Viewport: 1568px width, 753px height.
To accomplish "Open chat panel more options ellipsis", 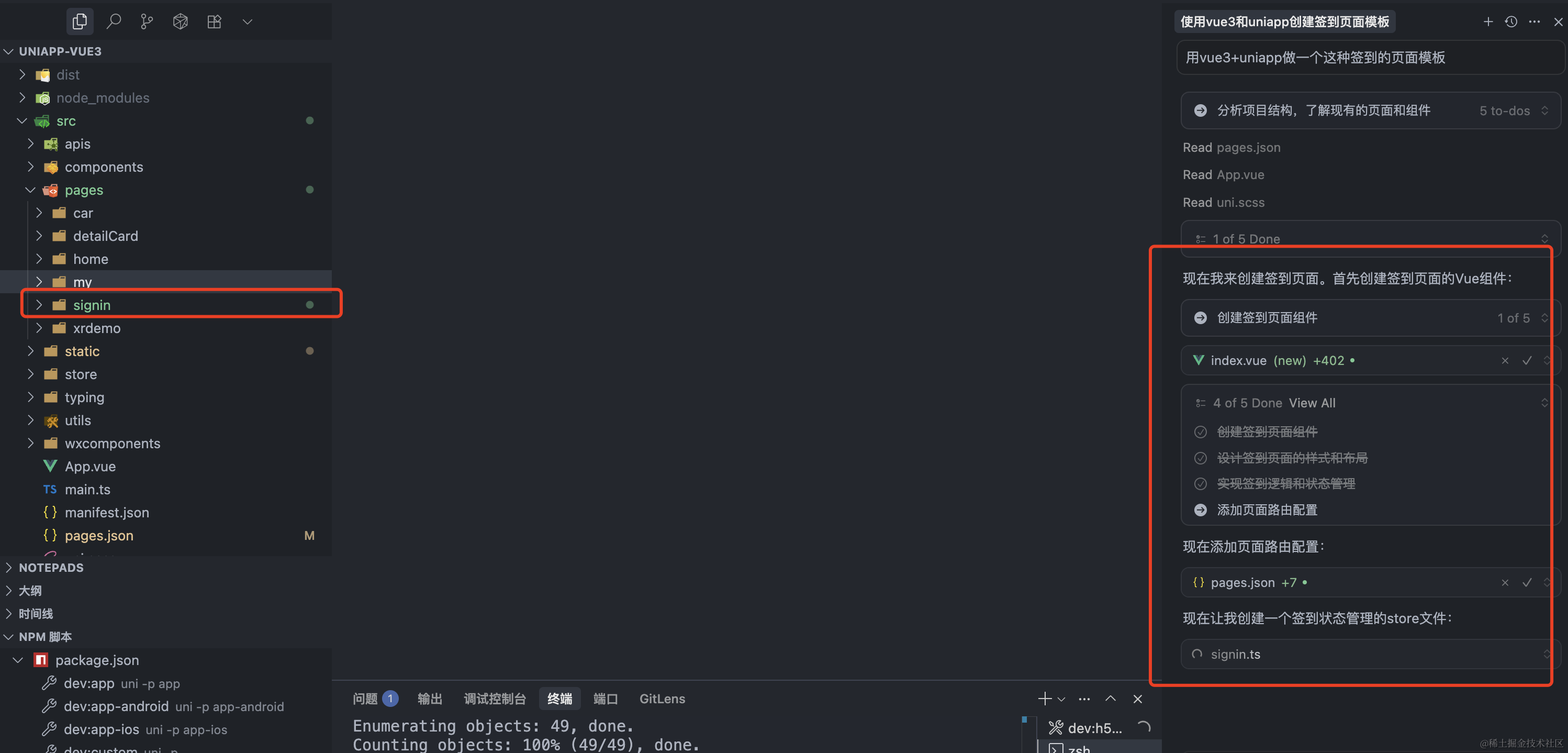I will click(1534, 21).
